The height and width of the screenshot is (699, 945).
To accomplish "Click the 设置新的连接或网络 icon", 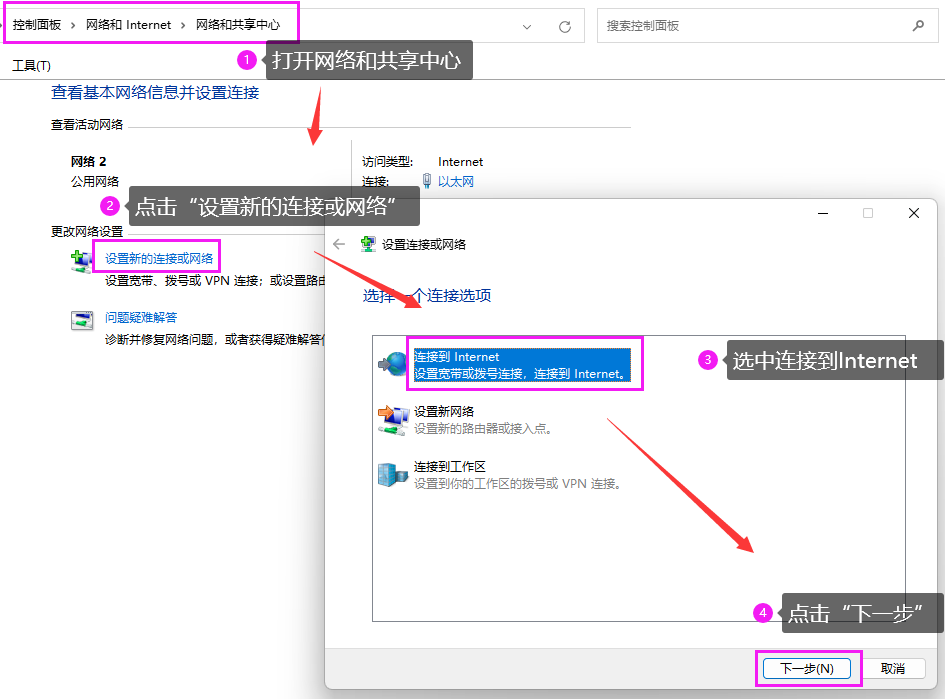I will [x=81, y=261].
